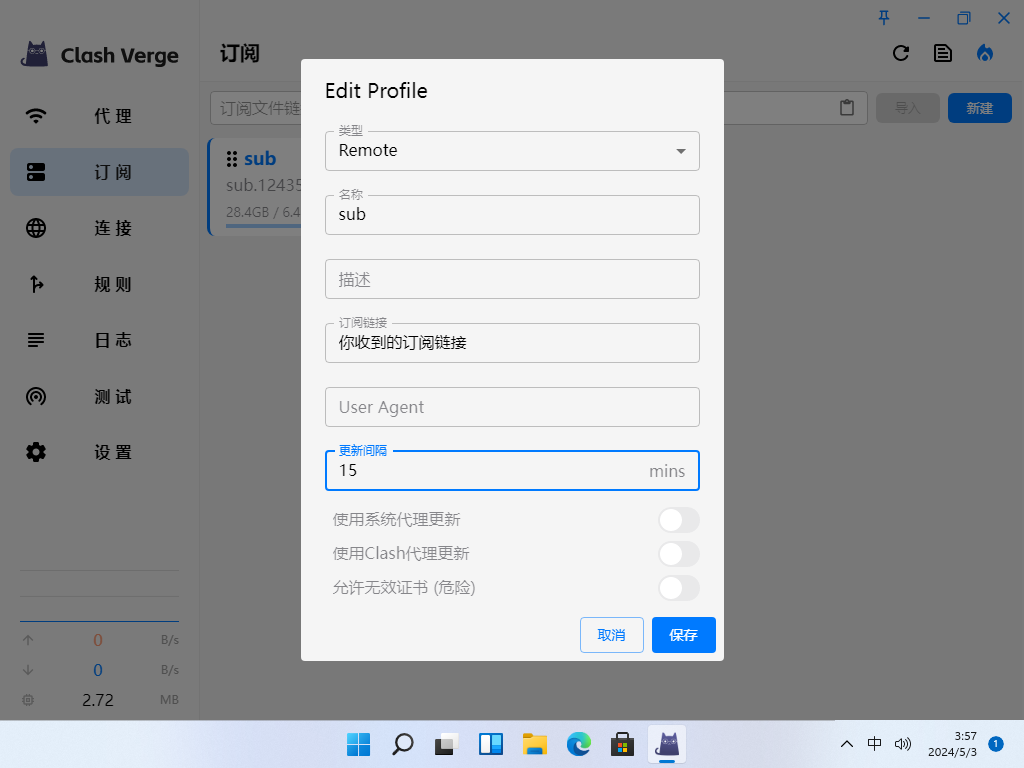Click the clipboard paste icon
Screen dimensions: 1024x768
tap(847, 108)
